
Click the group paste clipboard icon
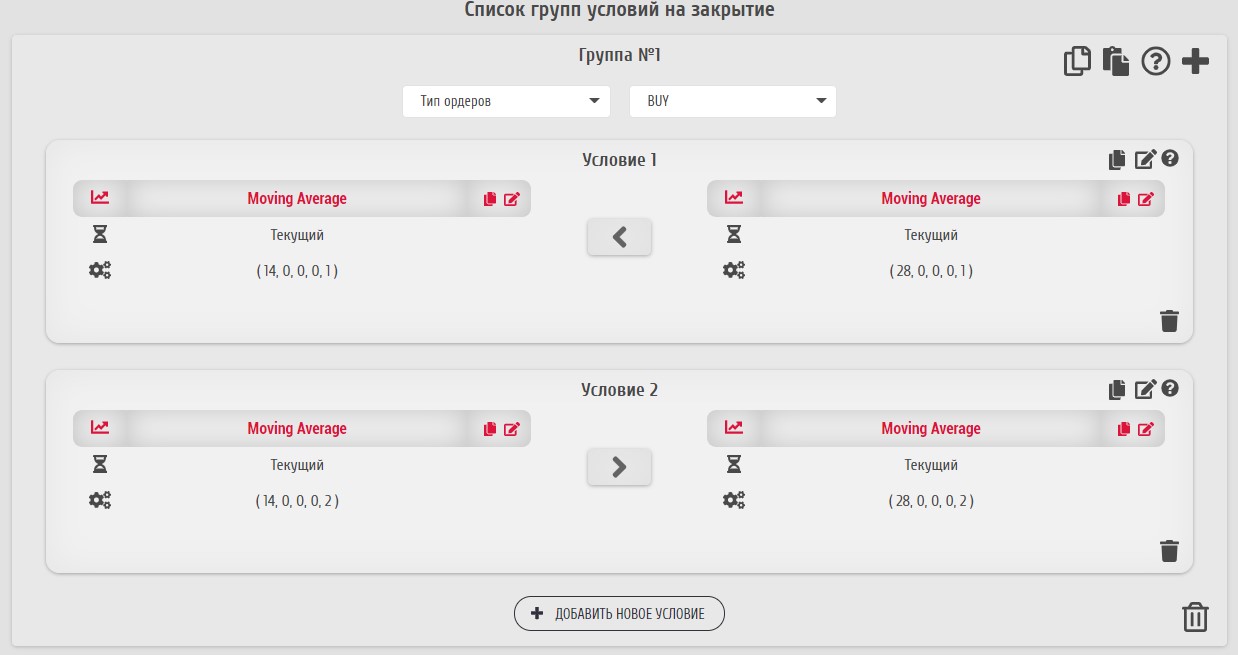point(1116,62)
